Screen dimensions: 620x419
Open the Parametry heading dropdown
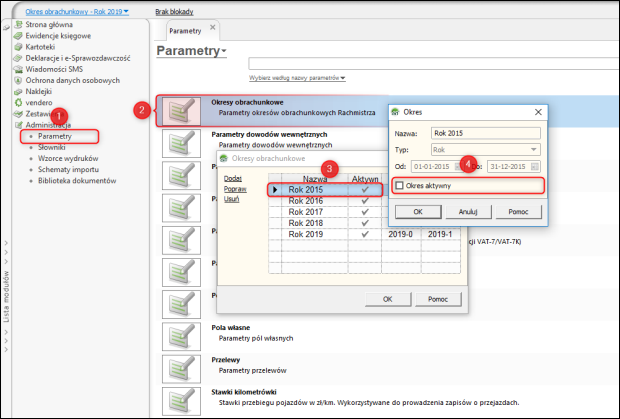[x=191, y=51]
